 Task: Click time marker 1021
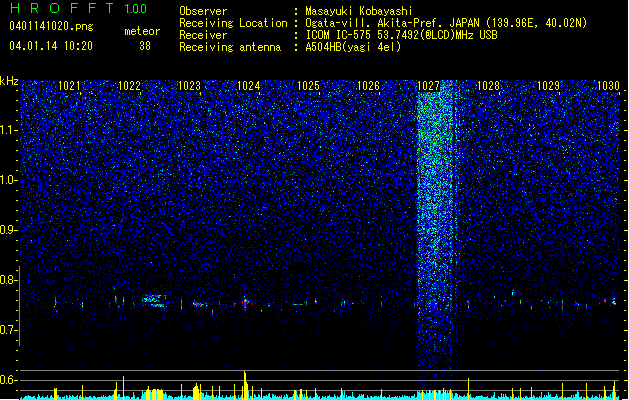69,86
